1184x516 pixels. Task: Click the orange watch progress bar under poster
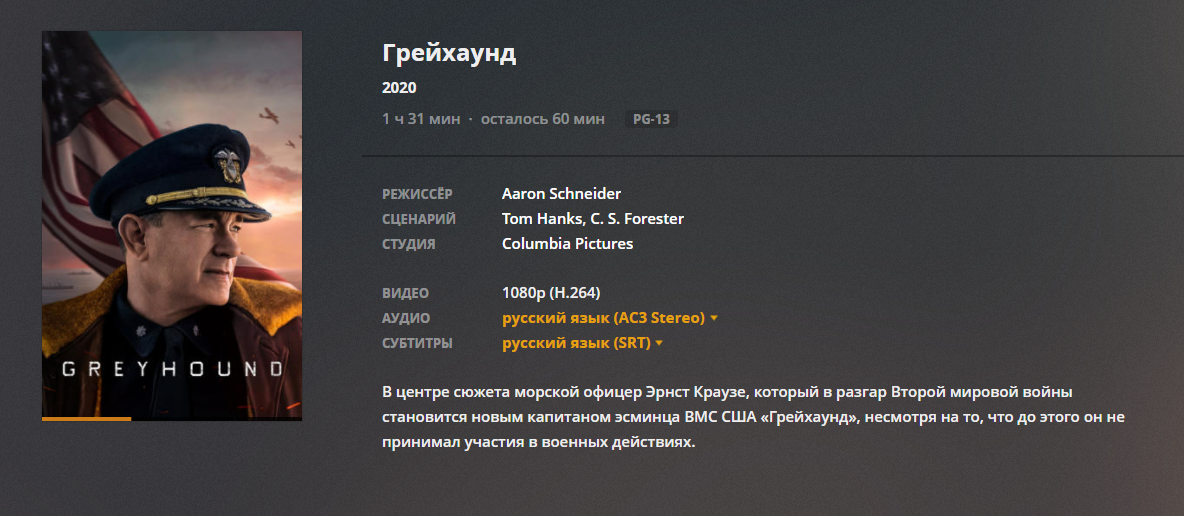coord(87,418)
